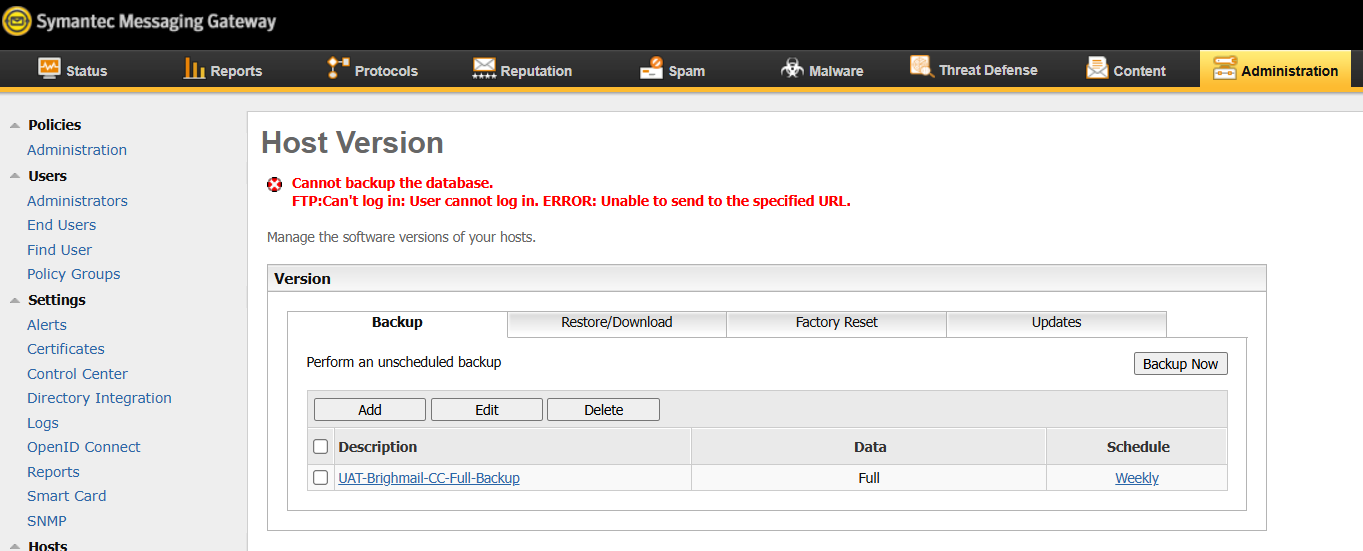Switch to the Restore/Download tab
The height and width of the screenshot is (551, 1363).
[616, 323]
